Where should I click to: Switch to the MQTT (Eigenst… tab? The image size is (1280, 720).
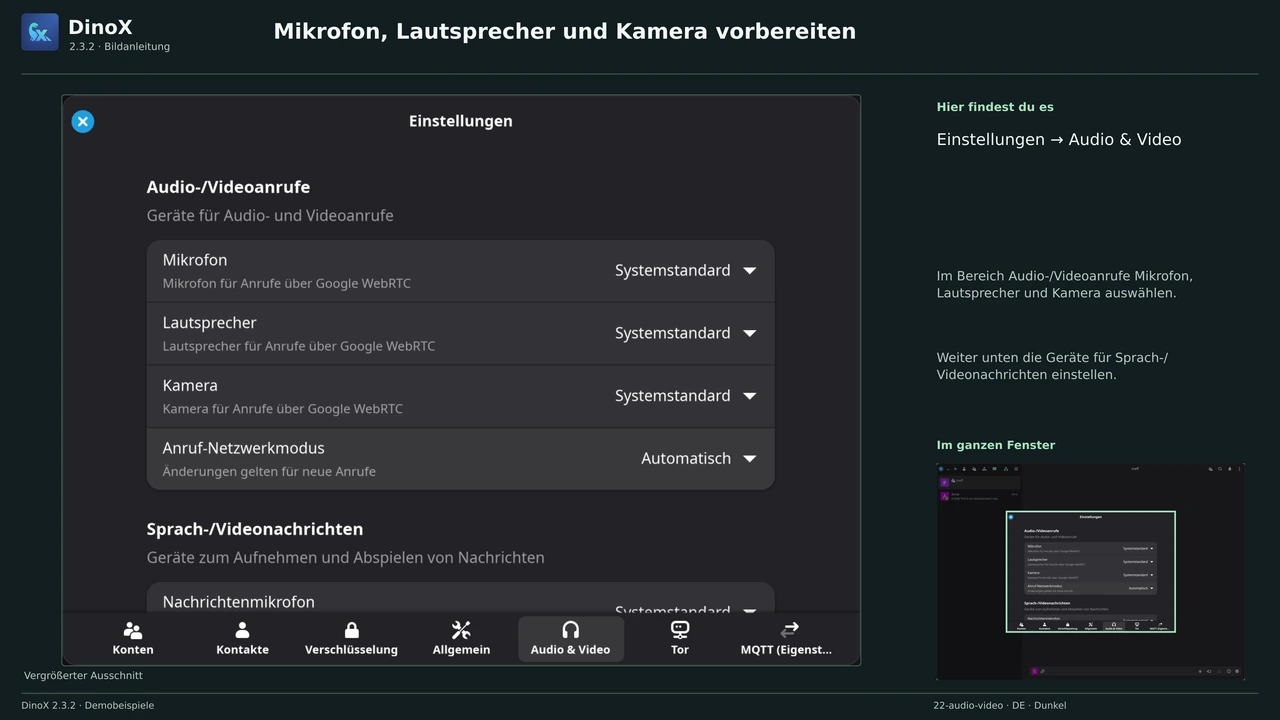pos(786,638)
